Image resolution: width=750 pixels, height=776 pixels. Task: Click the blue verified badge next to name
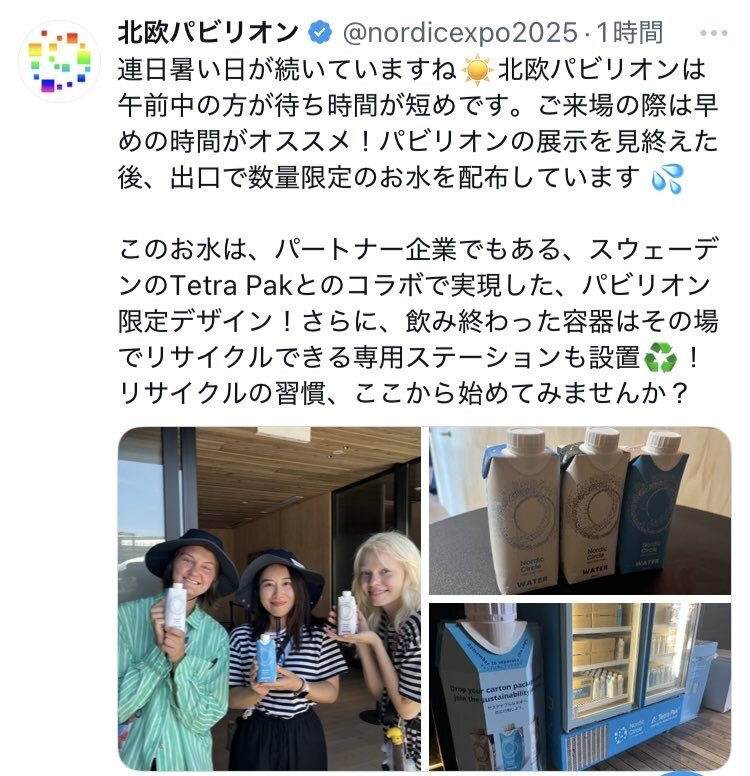point(320,33)
